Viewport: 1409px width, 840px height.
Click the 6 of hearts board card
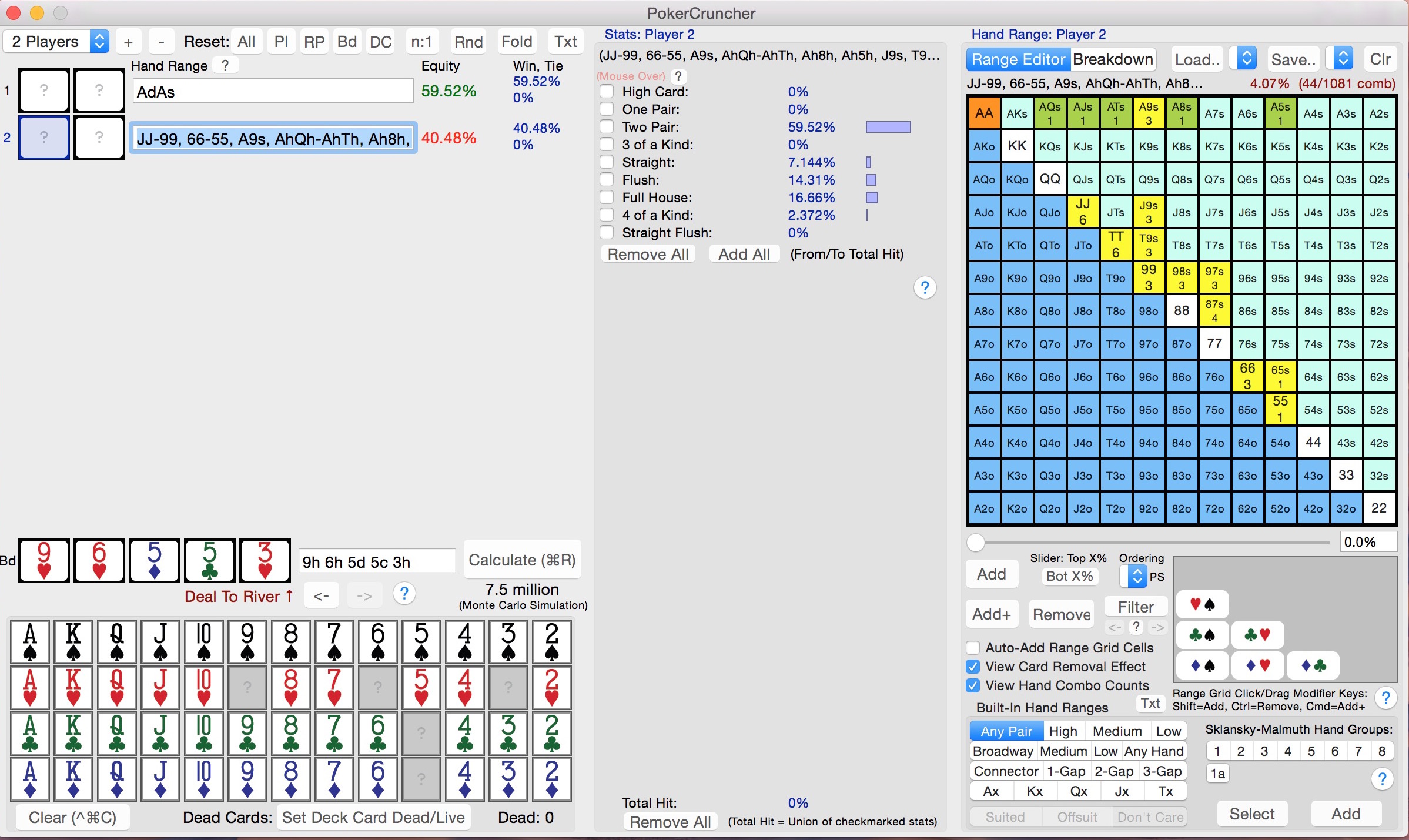click(x=99, y=561)
